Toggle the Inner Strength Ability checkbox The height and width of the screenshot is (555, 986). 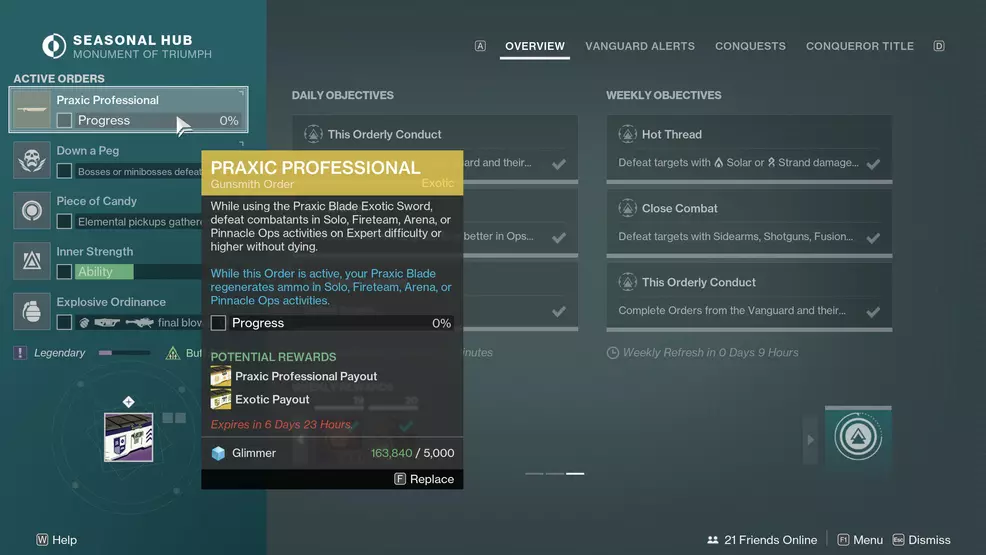[x=64, y=272]
